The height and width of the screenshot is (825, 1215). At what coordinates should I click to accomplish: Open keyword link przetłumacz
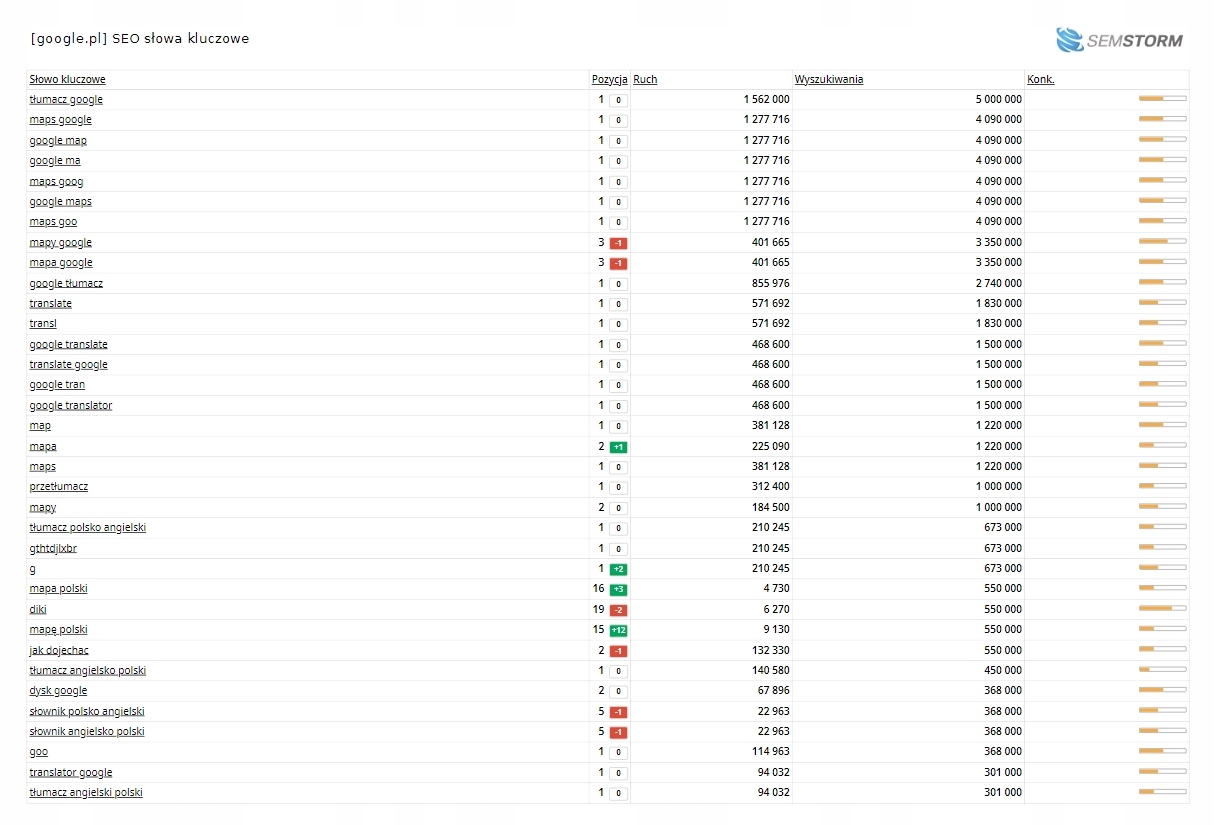coord(58,487)
